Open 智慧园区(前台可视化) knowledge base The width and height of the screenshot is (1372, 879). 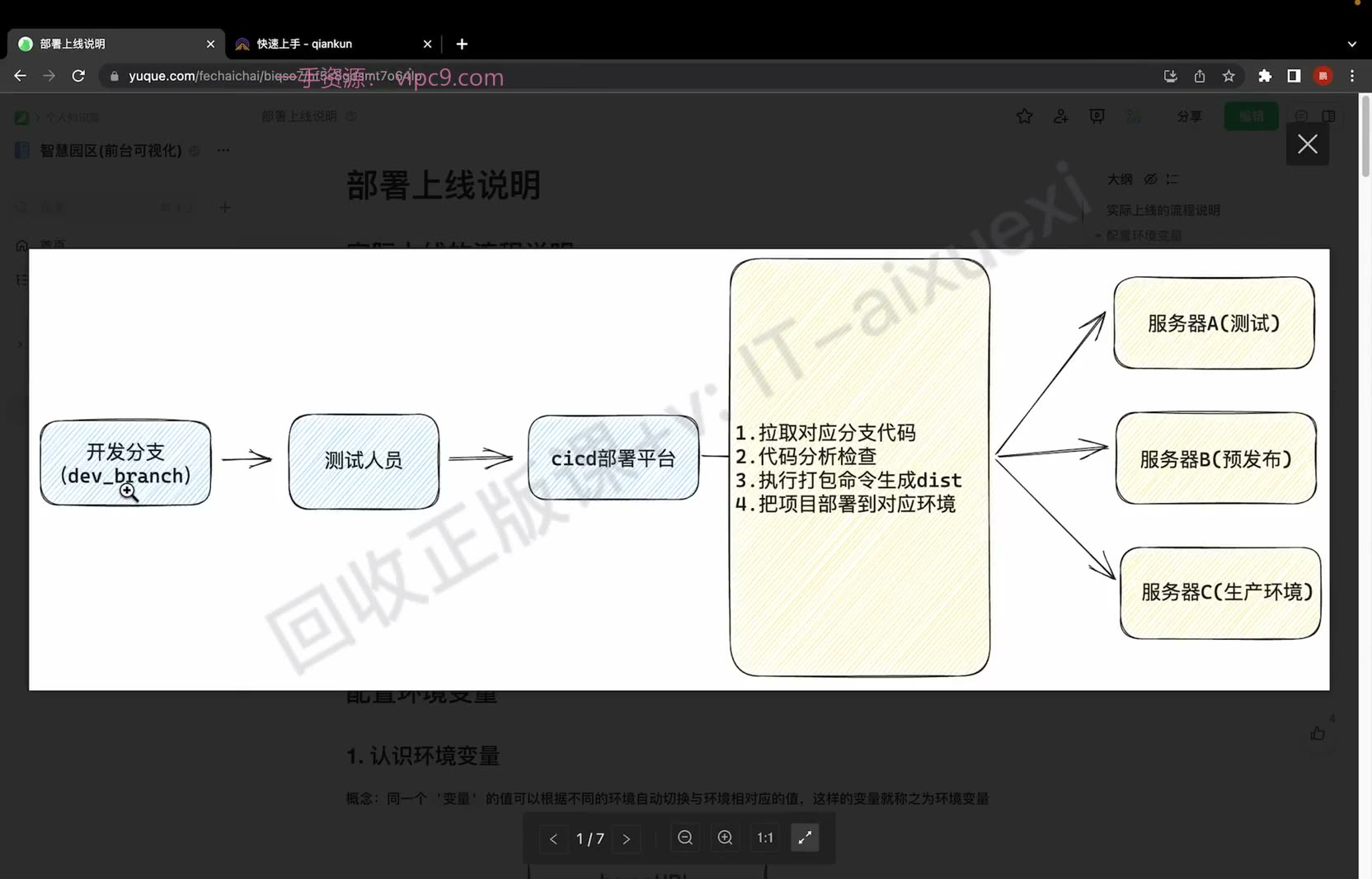(x=110, y=150)
